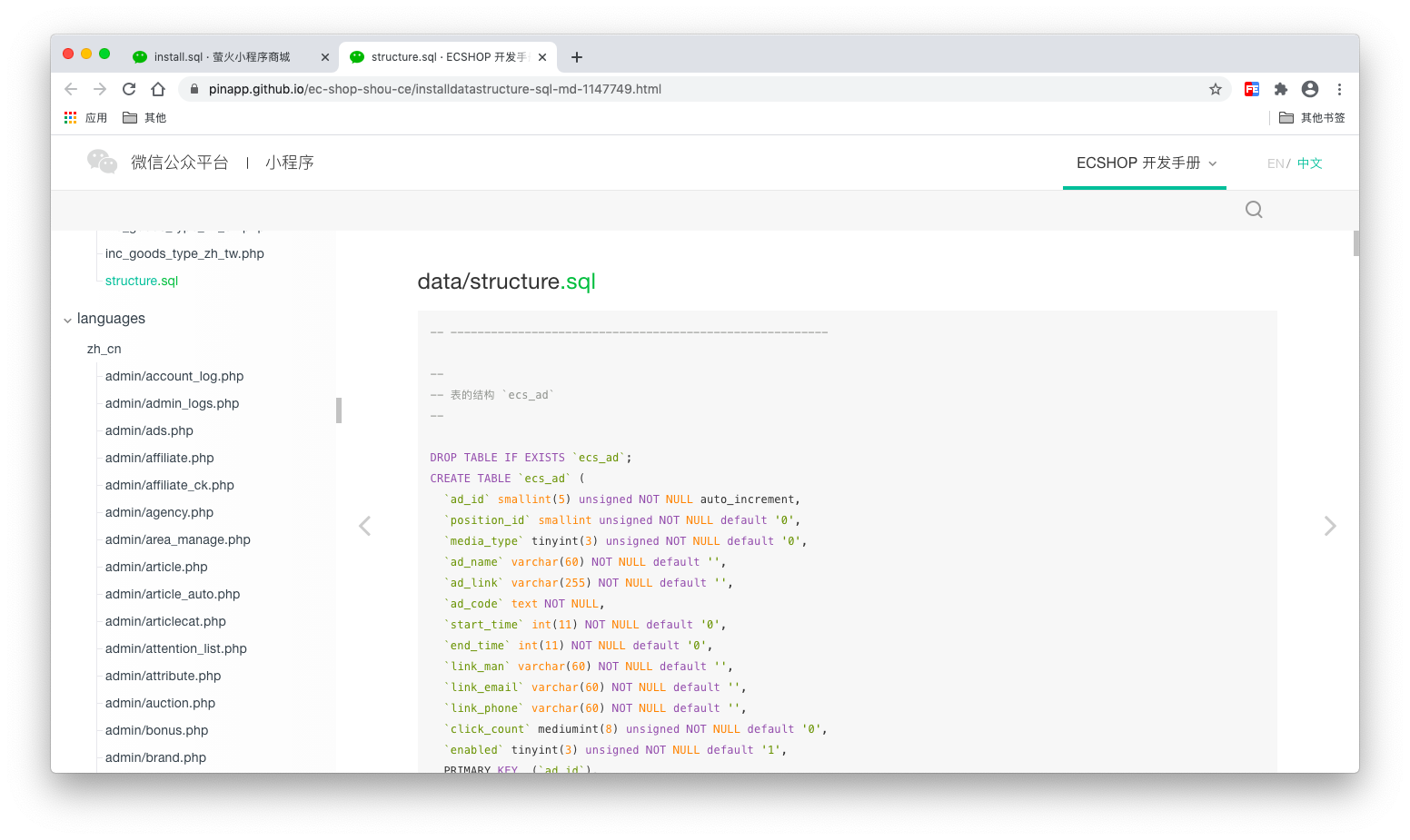Open admin/attention_list.php
This screenshot has height=840, width=1410.
[176, 648]
